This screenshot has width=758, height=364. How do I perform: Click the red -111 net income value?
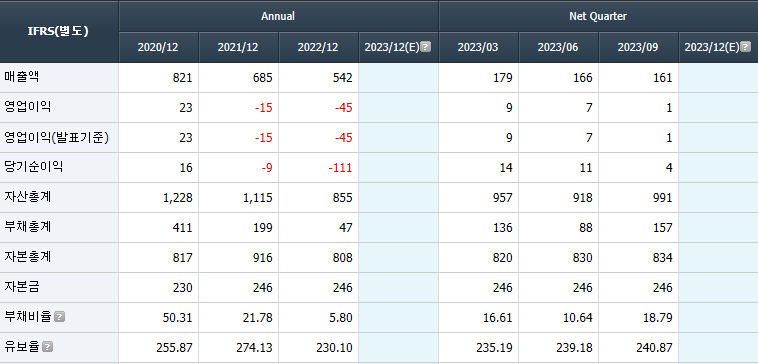(x=340, y=168)
